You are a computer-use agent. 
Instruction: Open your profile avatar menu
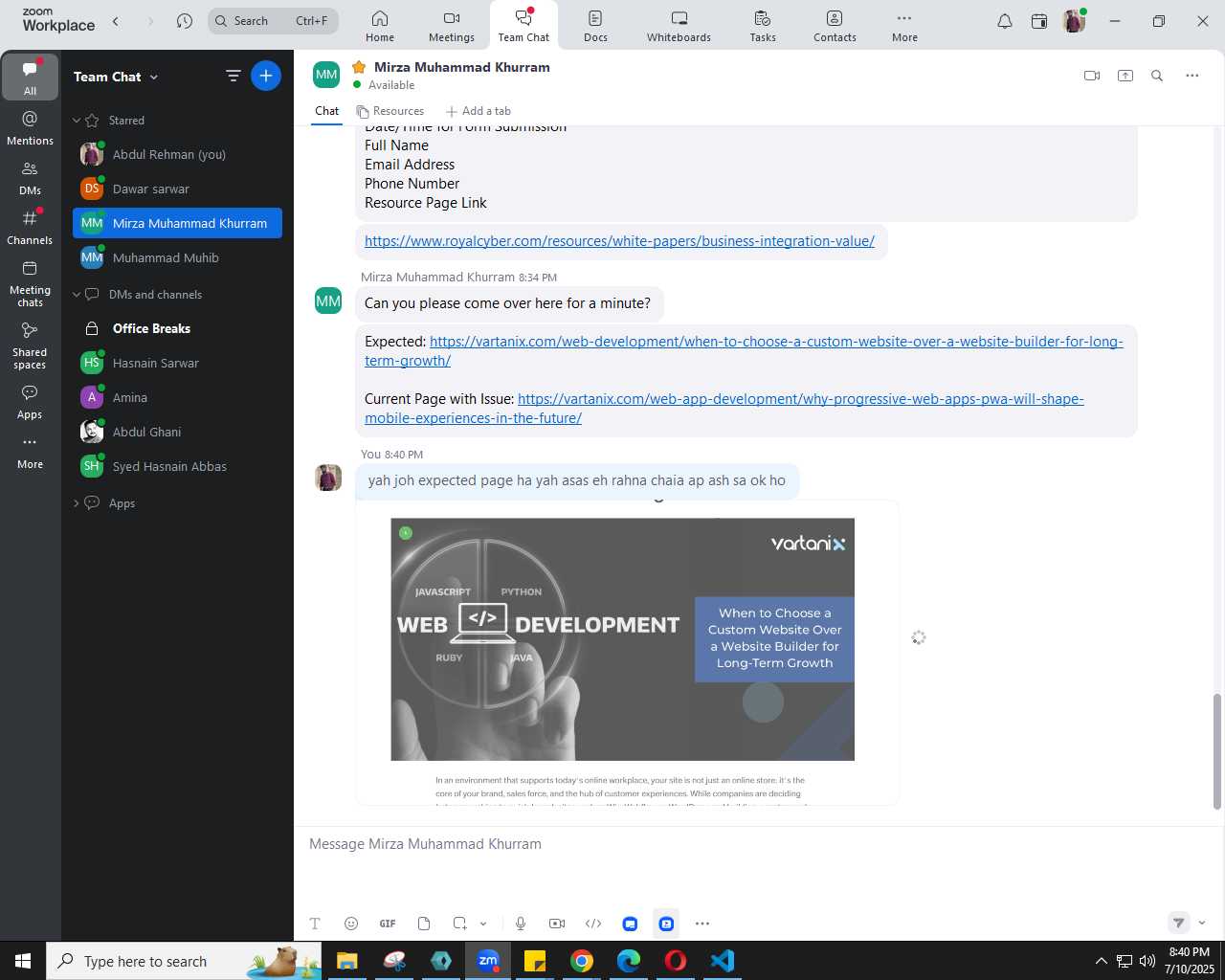[x=1074, y=21]
